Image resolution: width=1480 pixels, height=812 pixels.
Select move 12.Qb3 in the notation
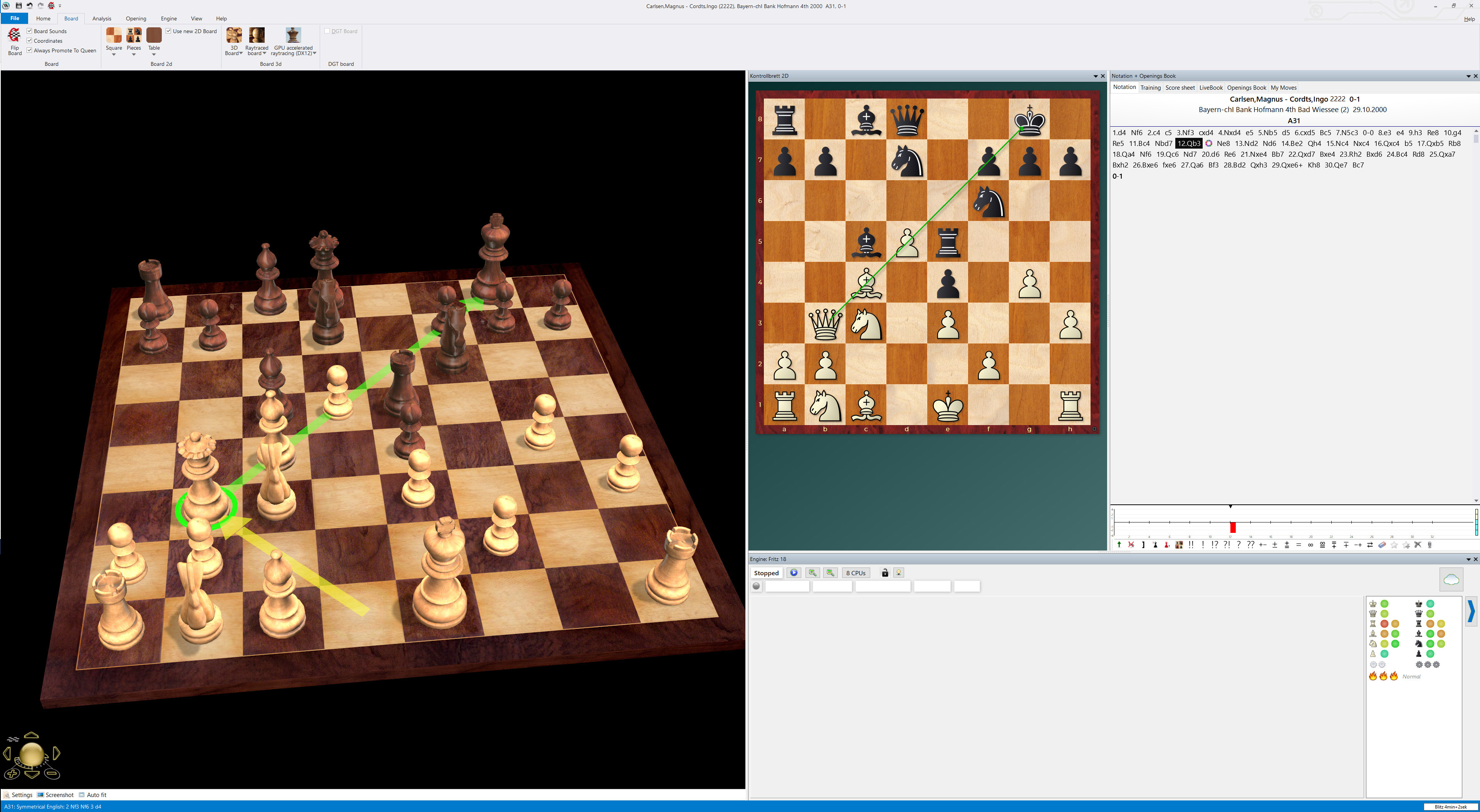click(1189, 143)
